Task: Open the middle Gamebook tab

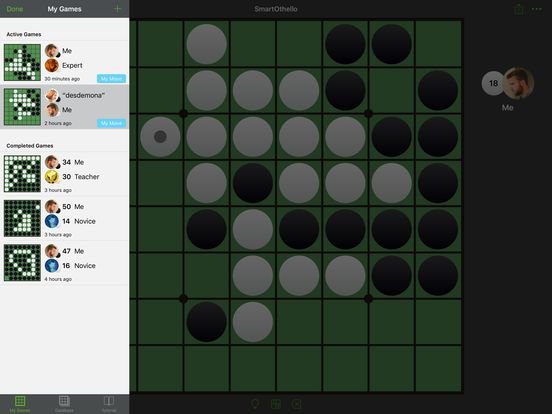Action: tap(64, 404)
